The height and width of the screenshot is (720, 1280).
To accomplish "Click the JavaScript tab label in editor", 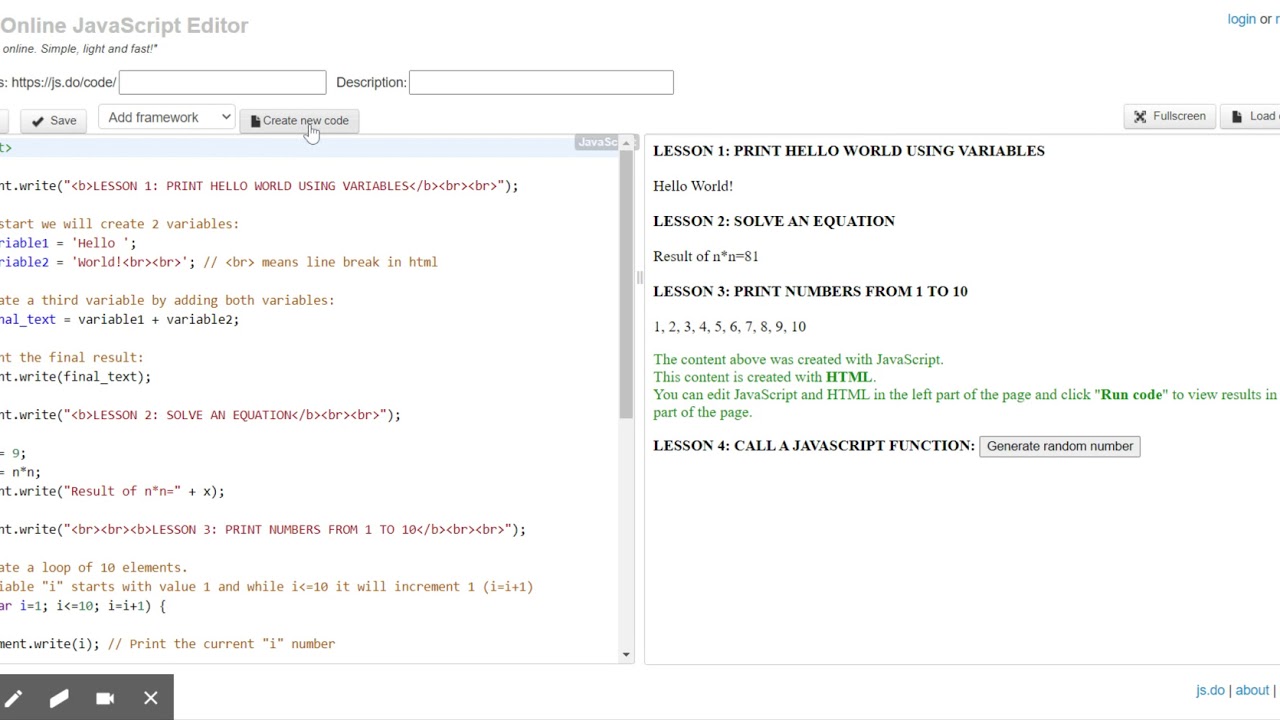I will [598, 142].
